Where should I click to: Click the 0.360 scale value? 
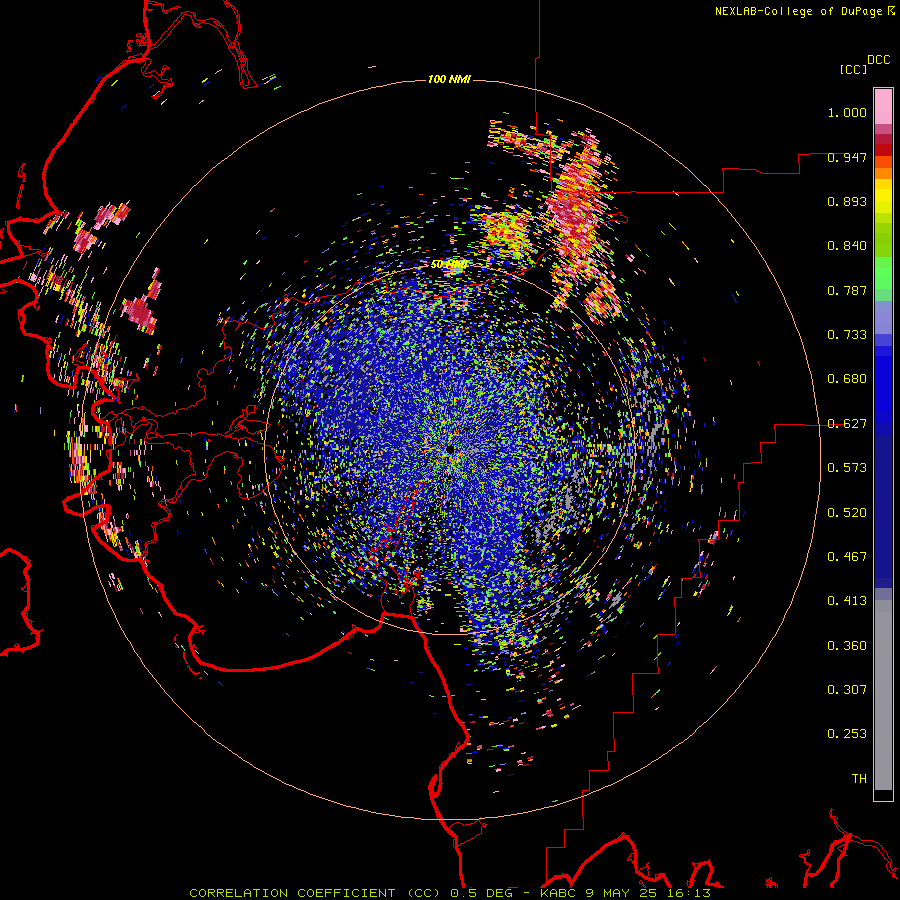847,646
